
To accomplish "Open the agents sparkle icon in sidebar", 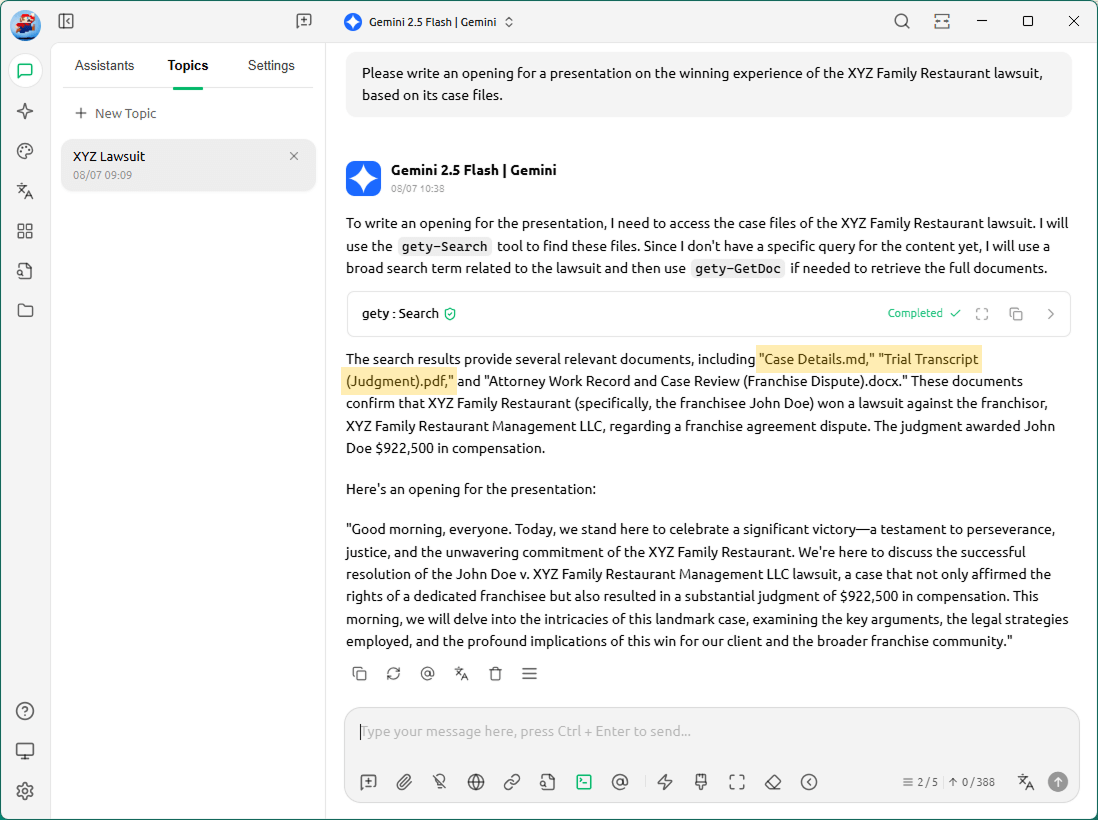I will pyautogui.click(x=25, y=111).
